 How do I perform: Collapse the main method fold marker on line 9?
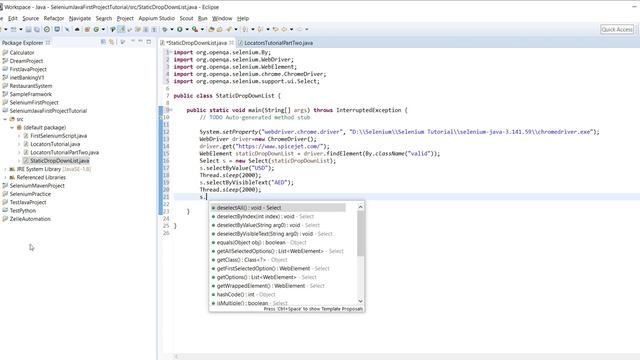pos(171,110)
